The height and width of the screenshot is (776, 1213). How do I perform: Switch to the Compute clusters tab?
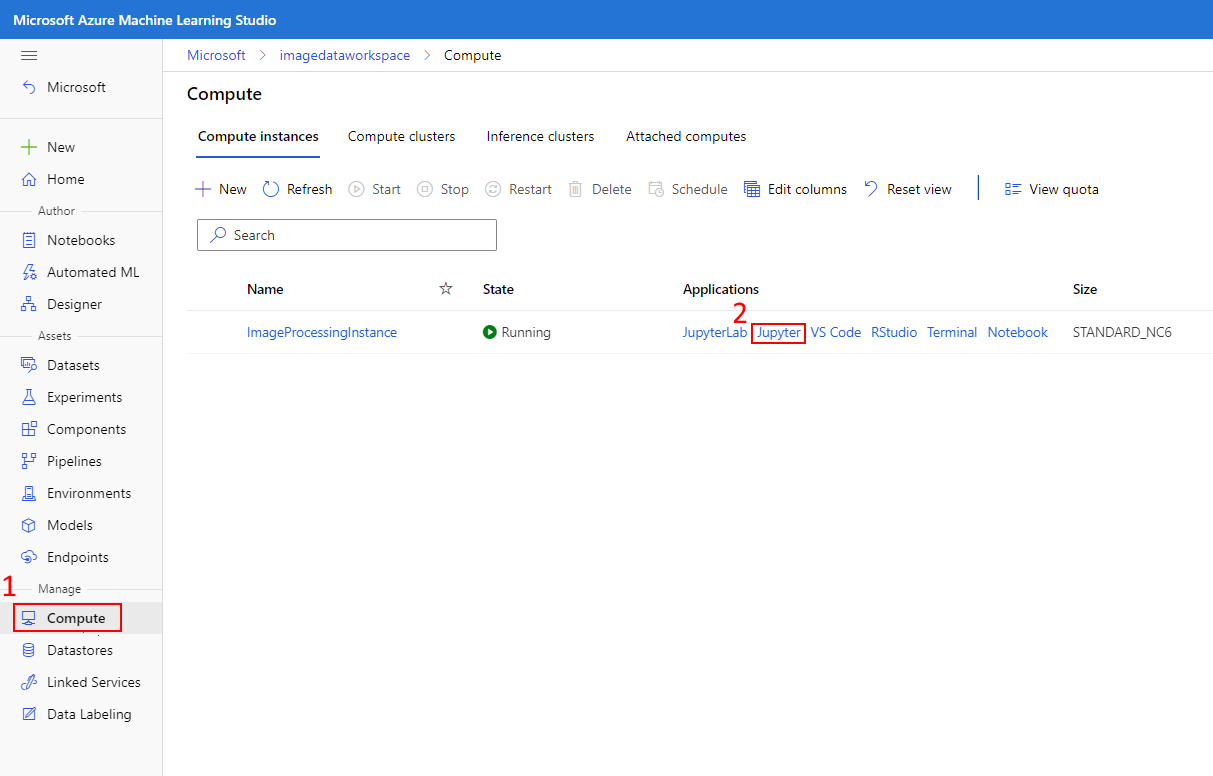point(401,136)
